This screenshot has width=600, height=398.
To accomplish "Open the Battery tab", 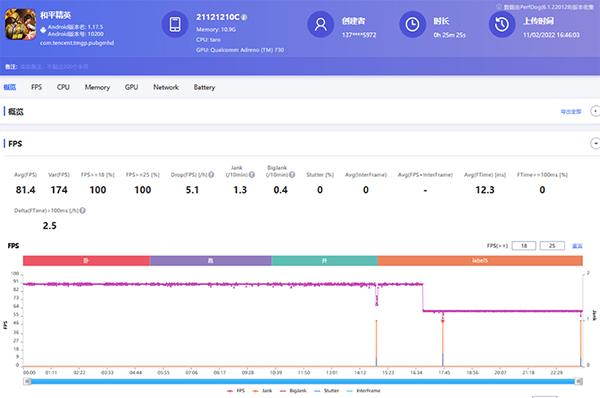I will [204, 87].
